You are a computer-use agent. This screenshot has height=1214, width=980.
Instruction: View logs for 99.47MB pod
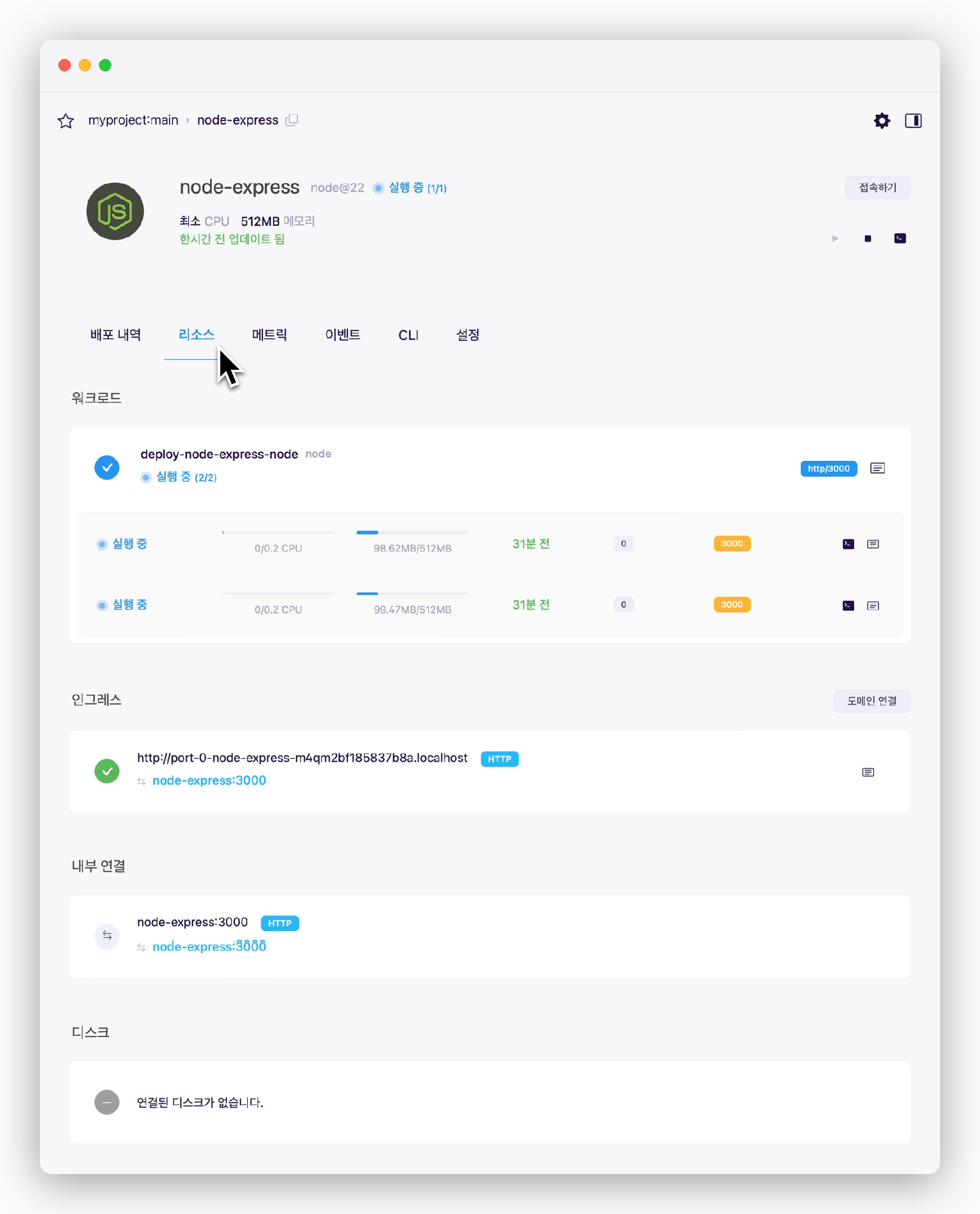tap(873, 606)
